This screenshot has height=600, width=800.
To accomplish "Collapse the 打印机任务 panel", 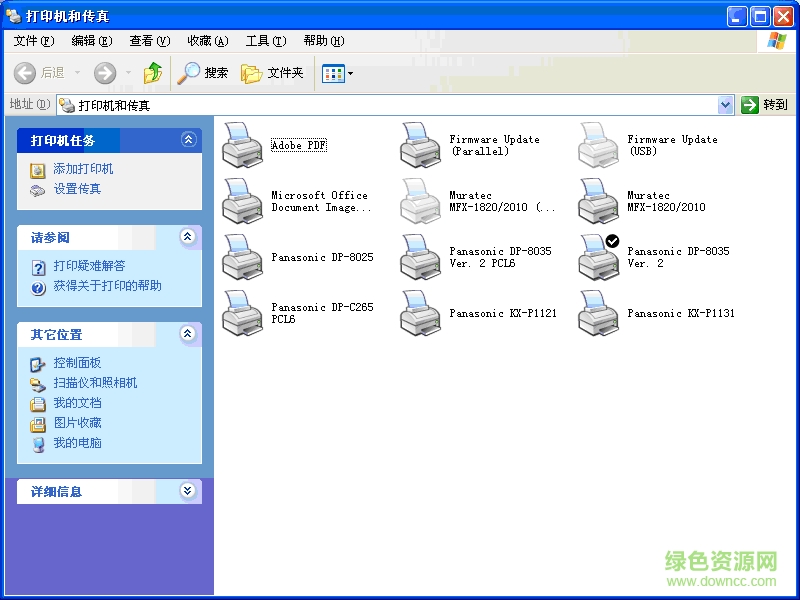I will coord(187,140).
